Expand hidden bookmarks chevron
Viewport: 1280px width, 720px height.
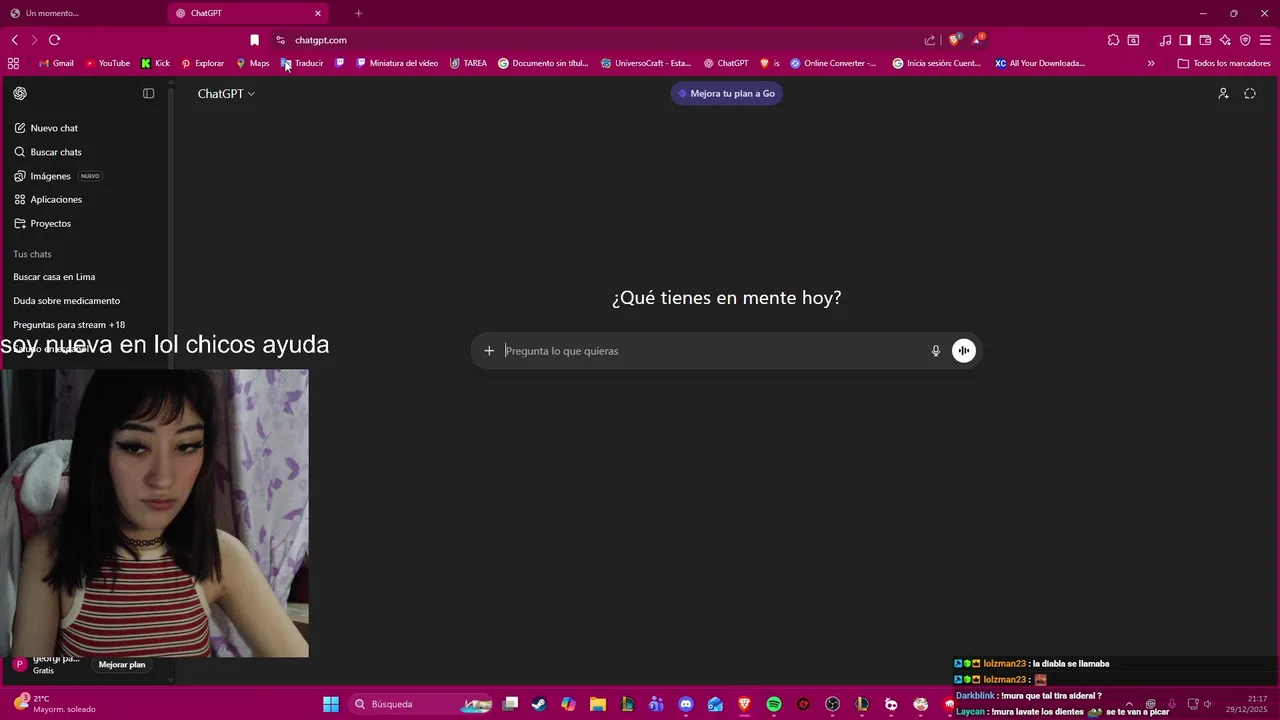pos(1151,63)
